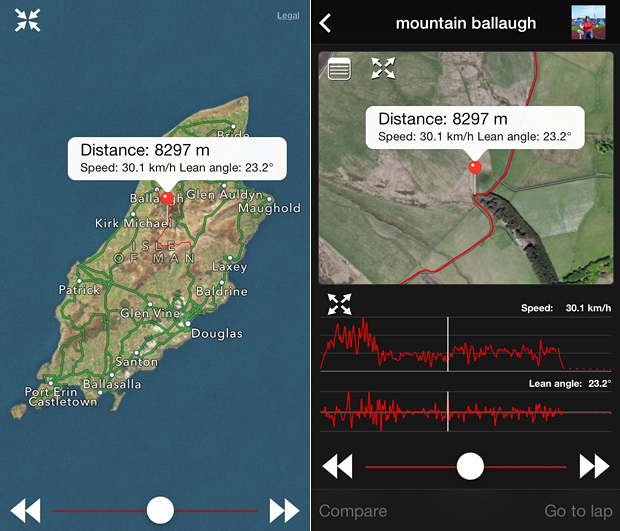The height and width of the screenshot is (531, 620).
Task: Expand the satellite map to full screen
Action: (x=383, y=69)
